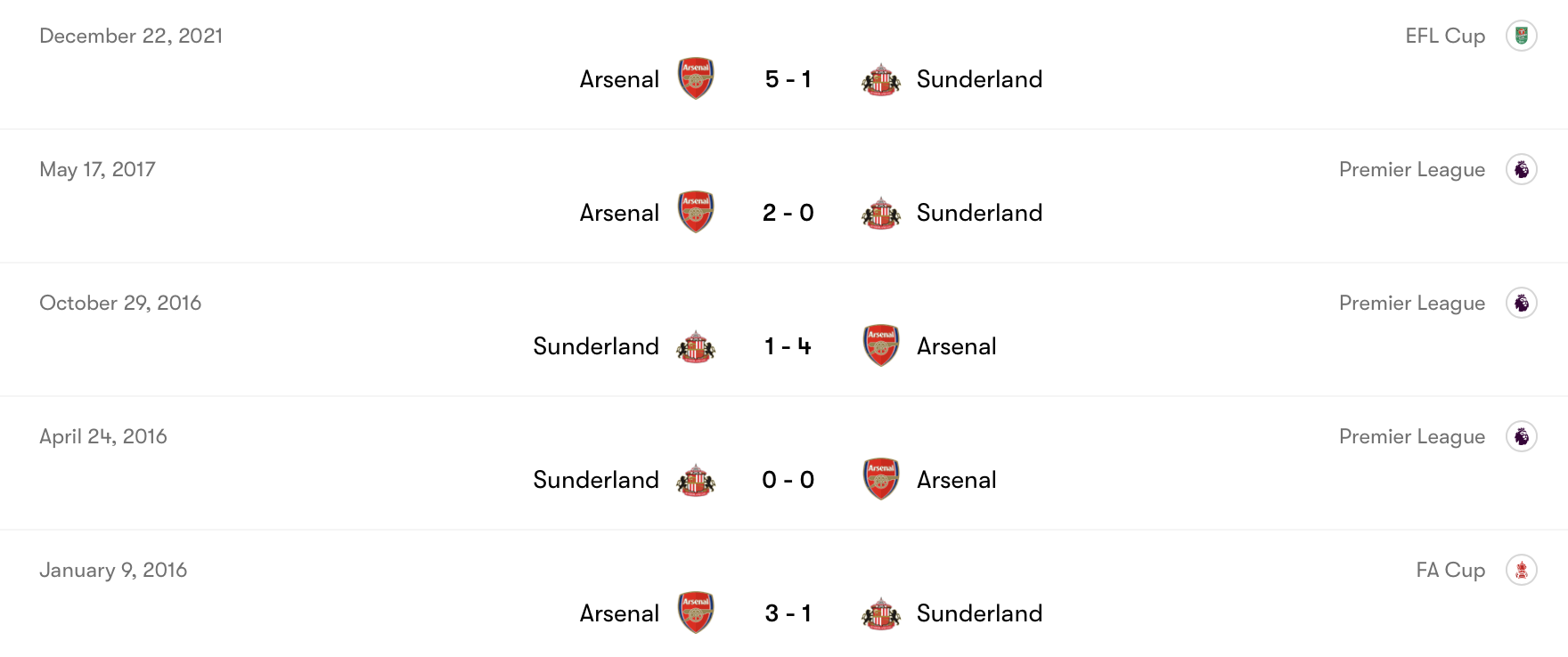Click the Arsenal crest in the 5-1 match row
This screenshot has width=1568, height=657.
tap(695, 78)
